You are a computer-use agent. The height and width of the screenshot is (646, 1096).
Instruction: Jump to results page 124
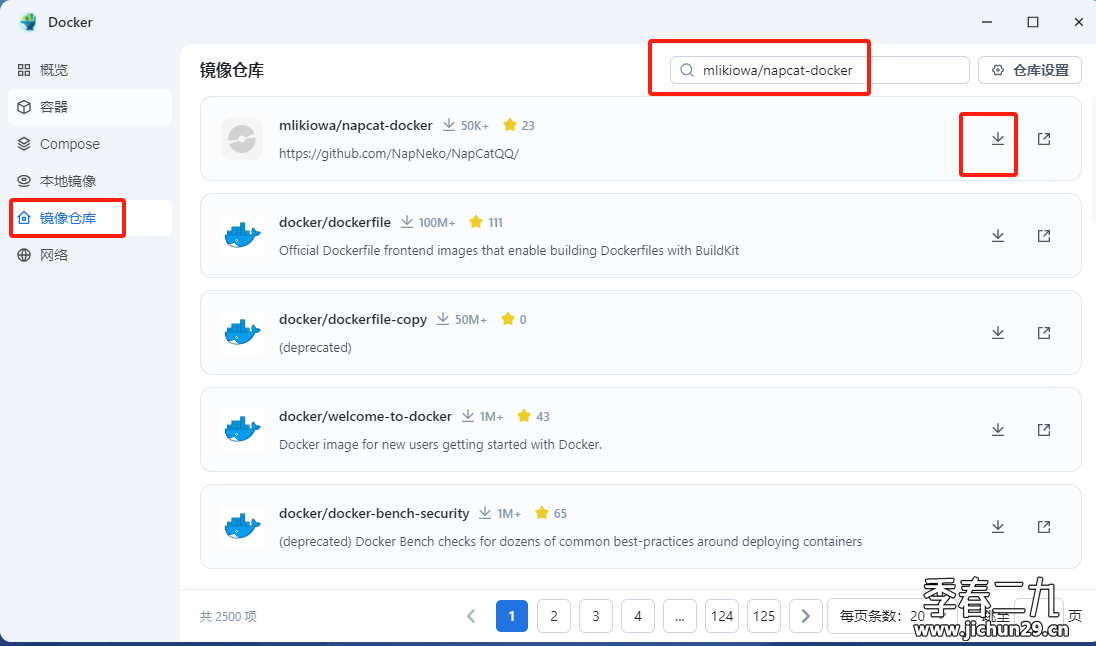721,616
